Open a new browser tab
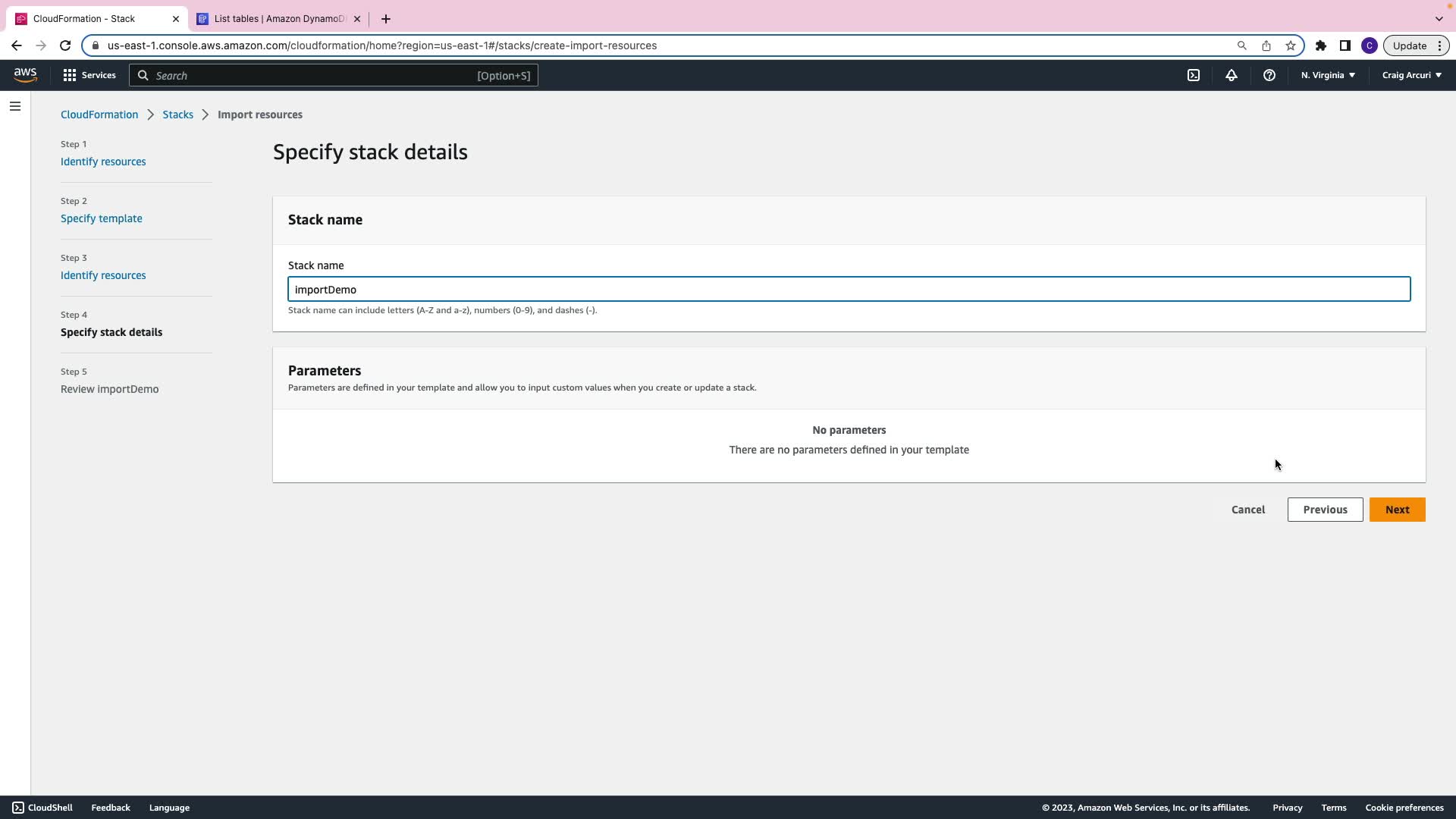Viewport: 1456px width, 819px height. [385, 18]
